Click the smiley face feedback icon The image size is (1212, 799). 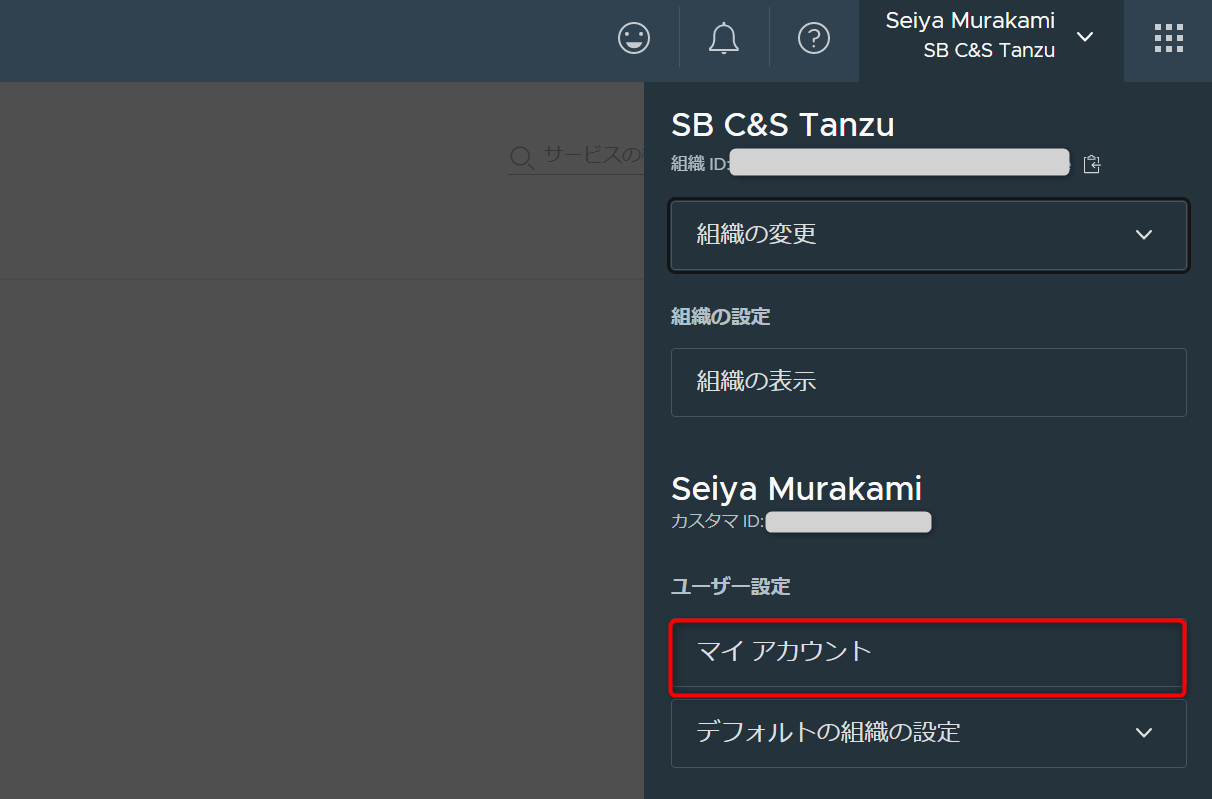[x=634, y=39]
